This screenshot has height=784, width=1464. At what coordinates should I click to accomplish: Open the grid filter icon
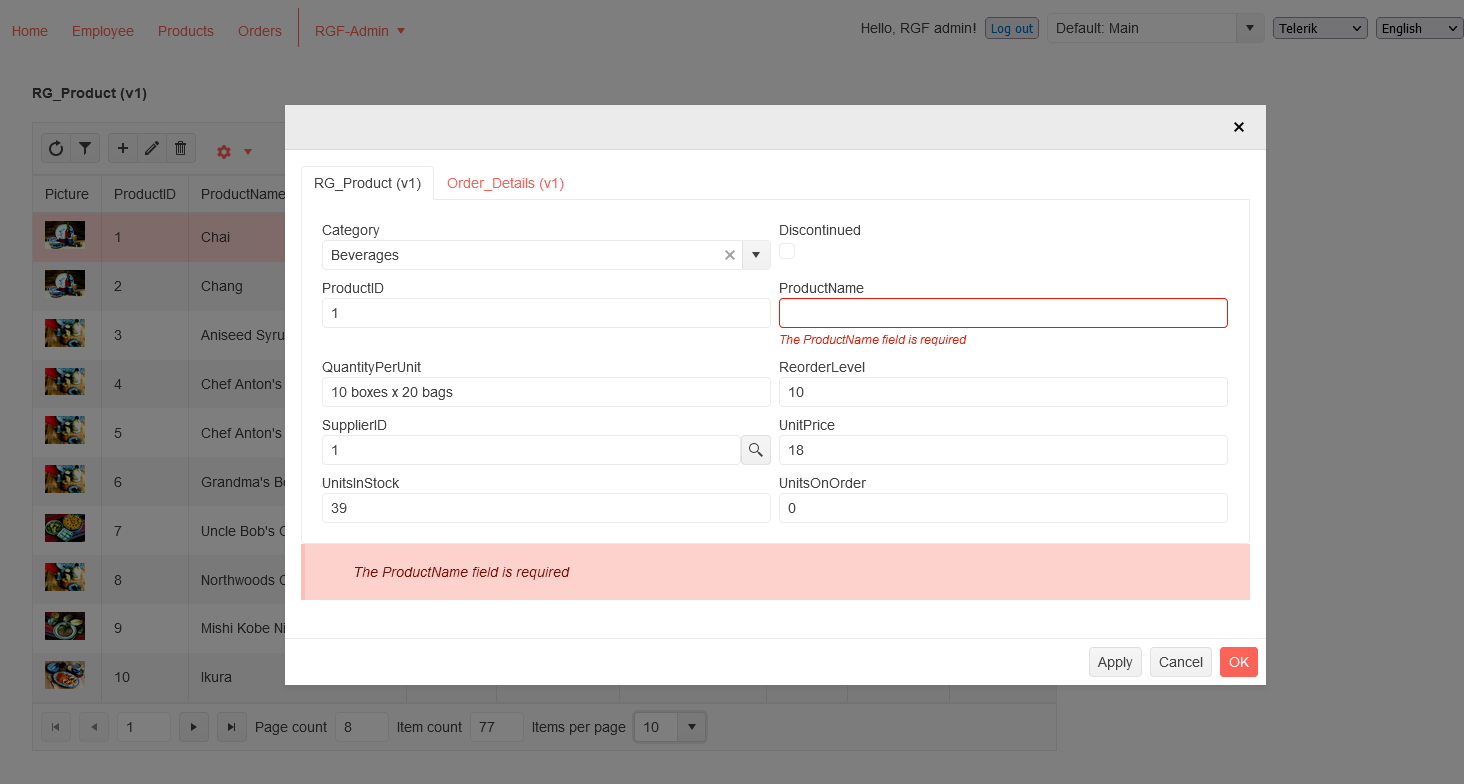[x=85, y=149]
